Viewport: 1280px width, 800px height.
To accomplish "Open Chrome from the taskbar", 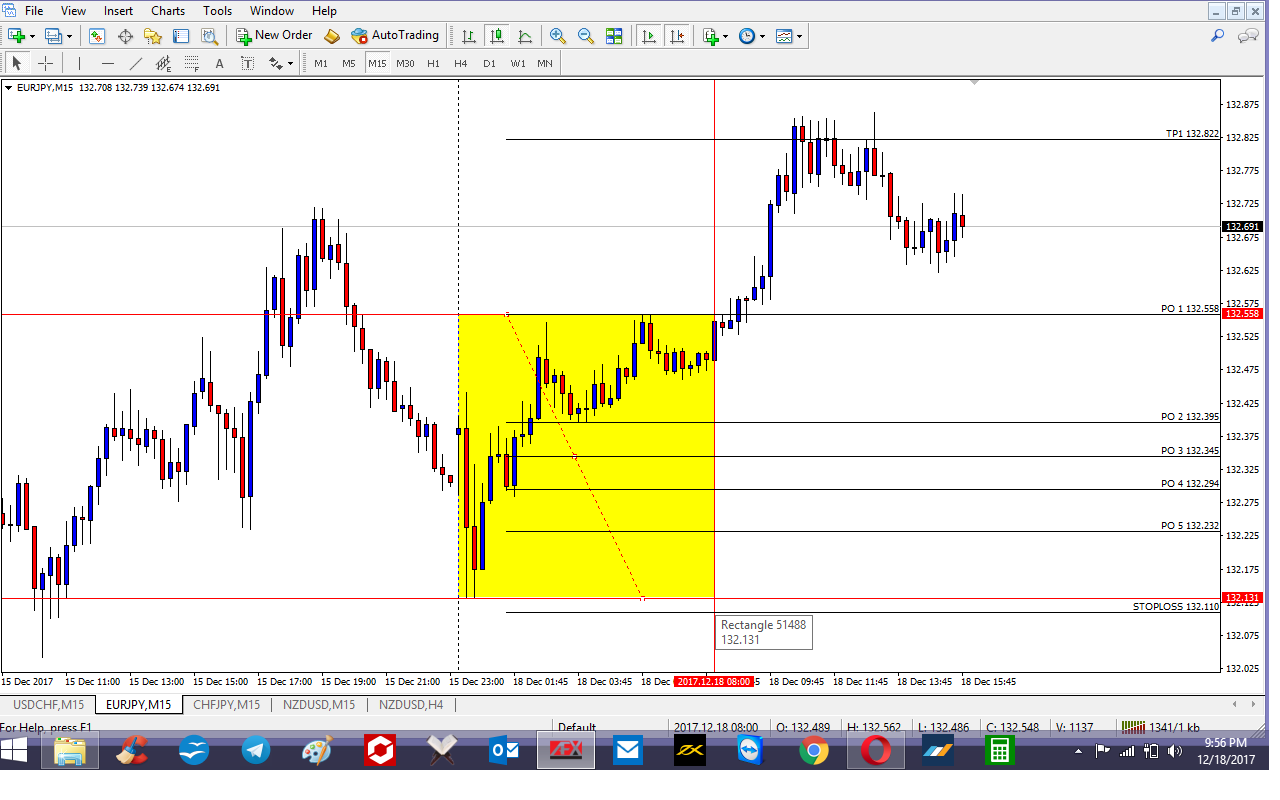I will tap(814, 750).
